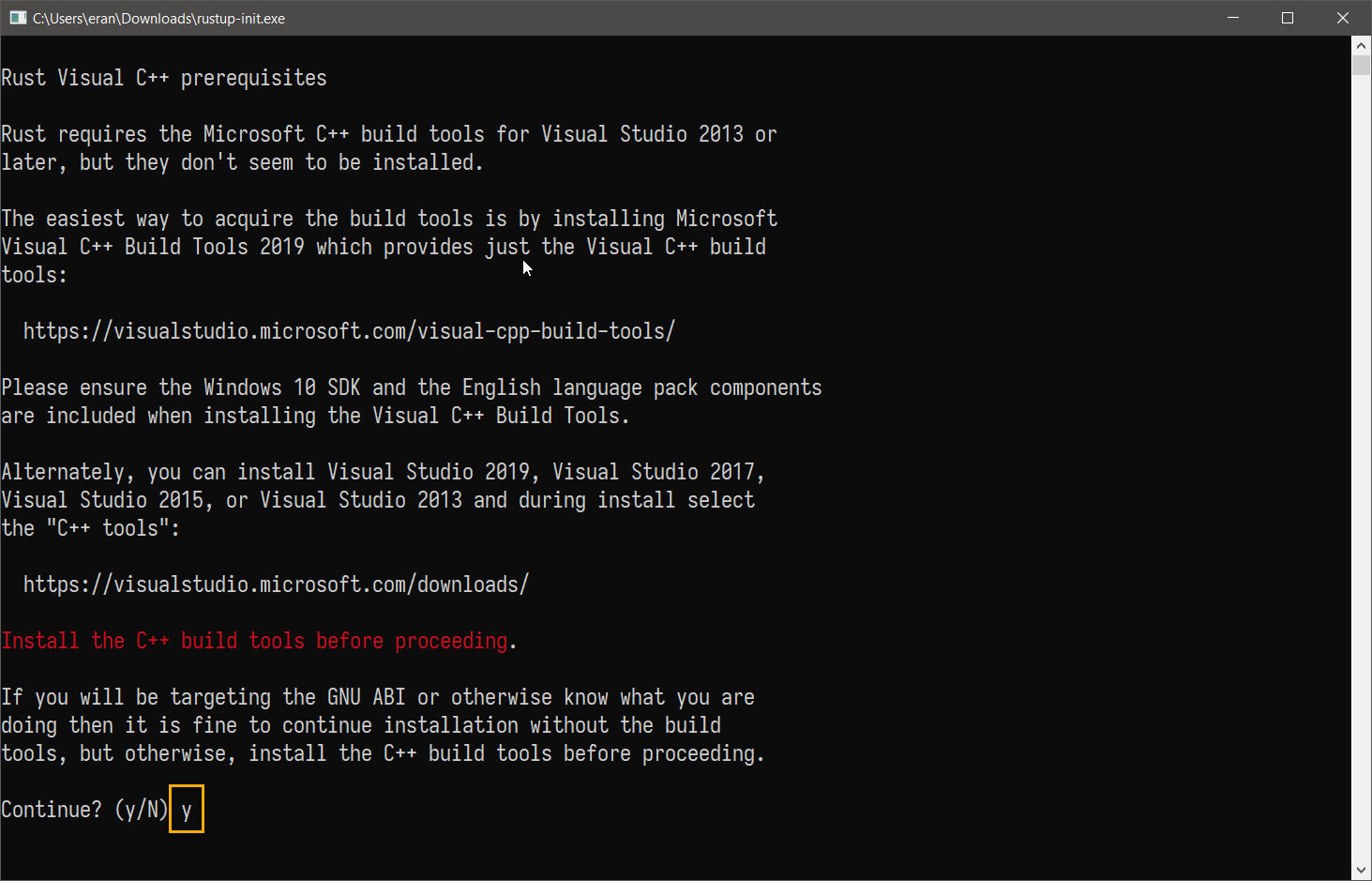Click the 'Windows 10 SDK' text
The image size is (1372, 881).
pyautogui.click(x=281, y=387)
